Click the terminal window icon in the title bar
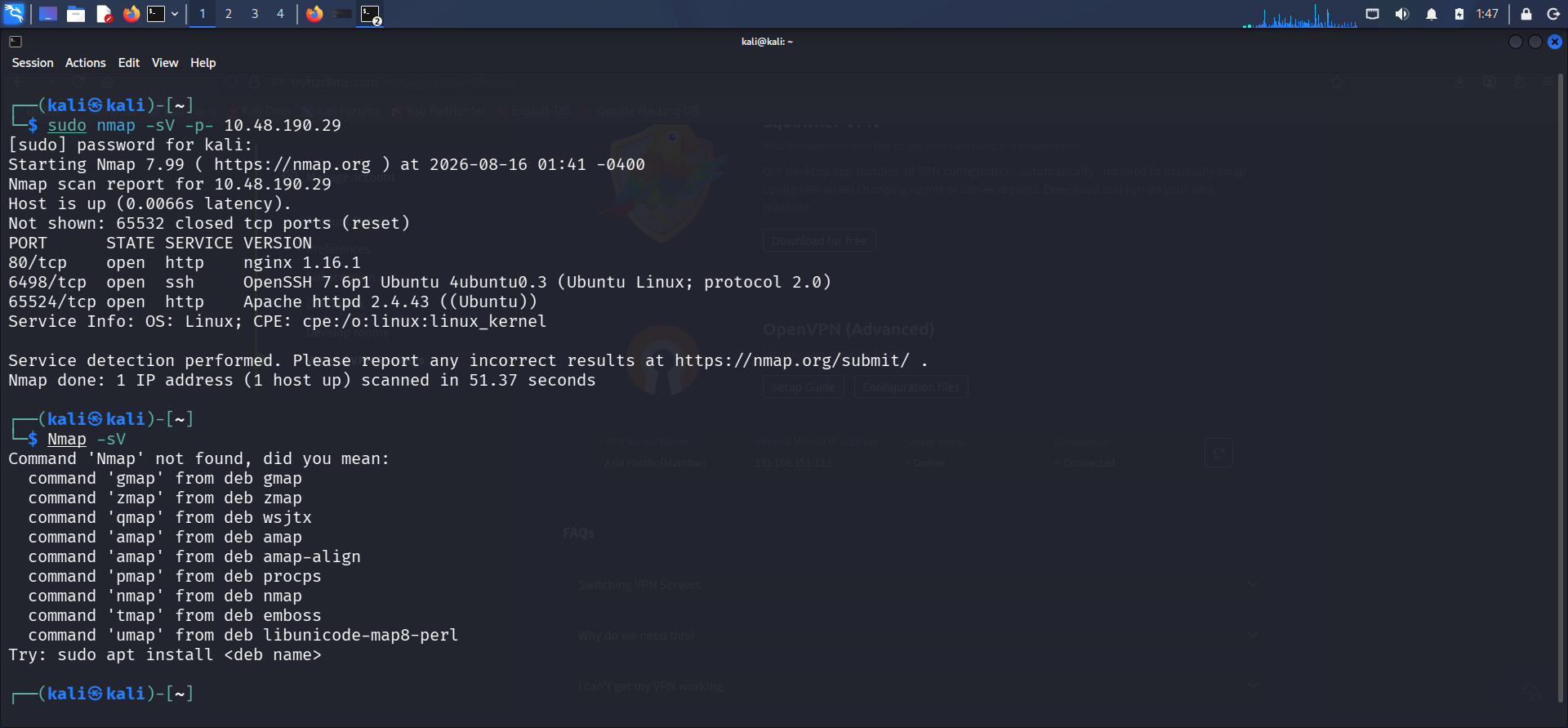 coord(16,42)
